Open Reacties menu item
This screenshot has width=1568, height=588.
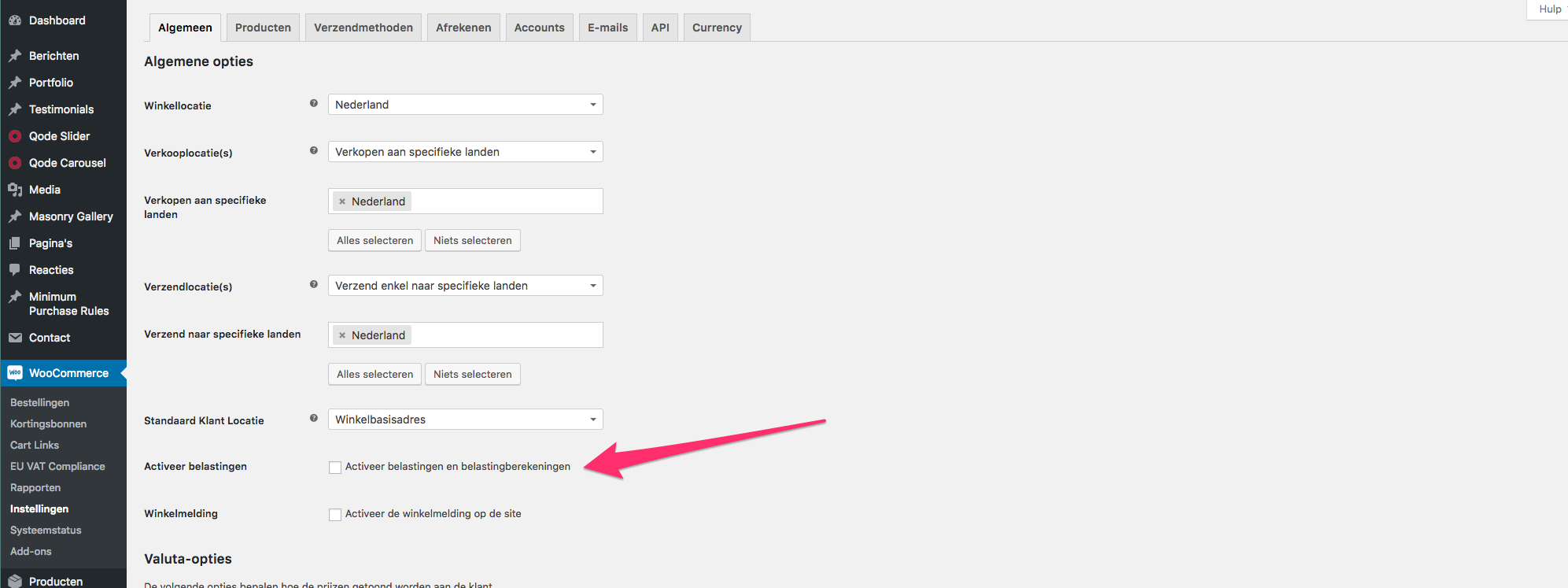click(63, 270)
